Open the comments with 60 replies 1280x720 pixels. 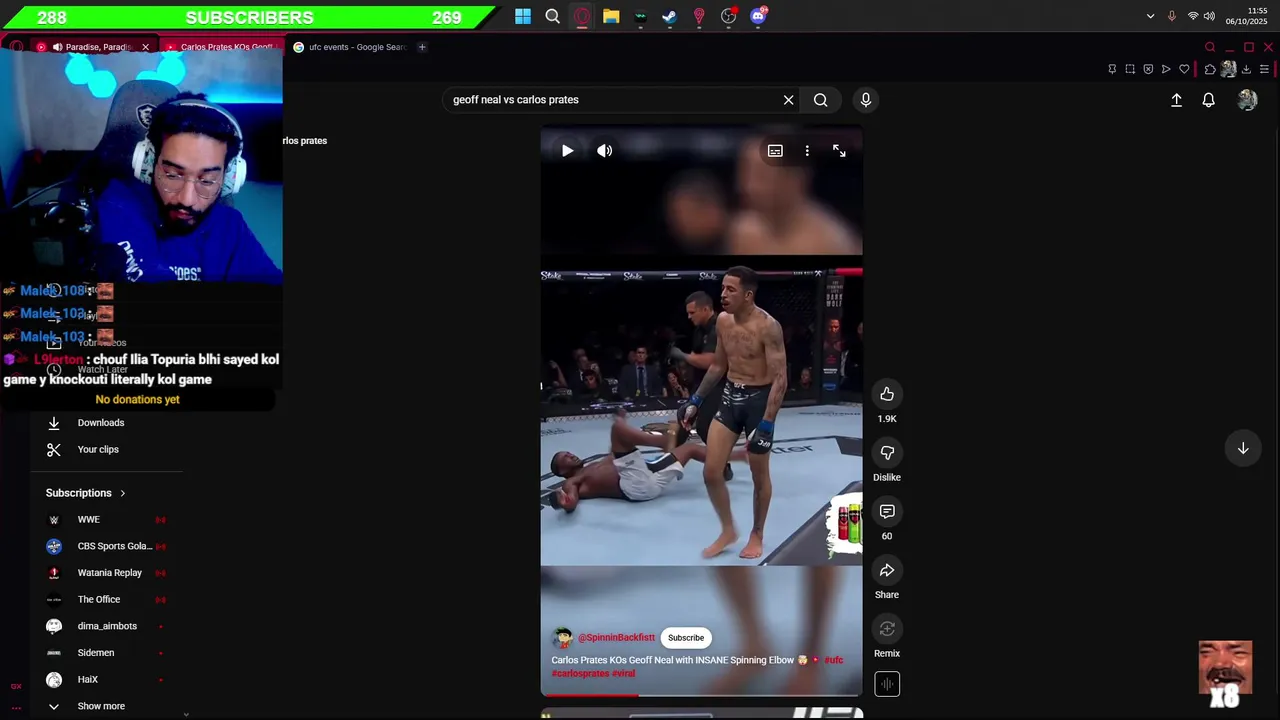point(887,512)
